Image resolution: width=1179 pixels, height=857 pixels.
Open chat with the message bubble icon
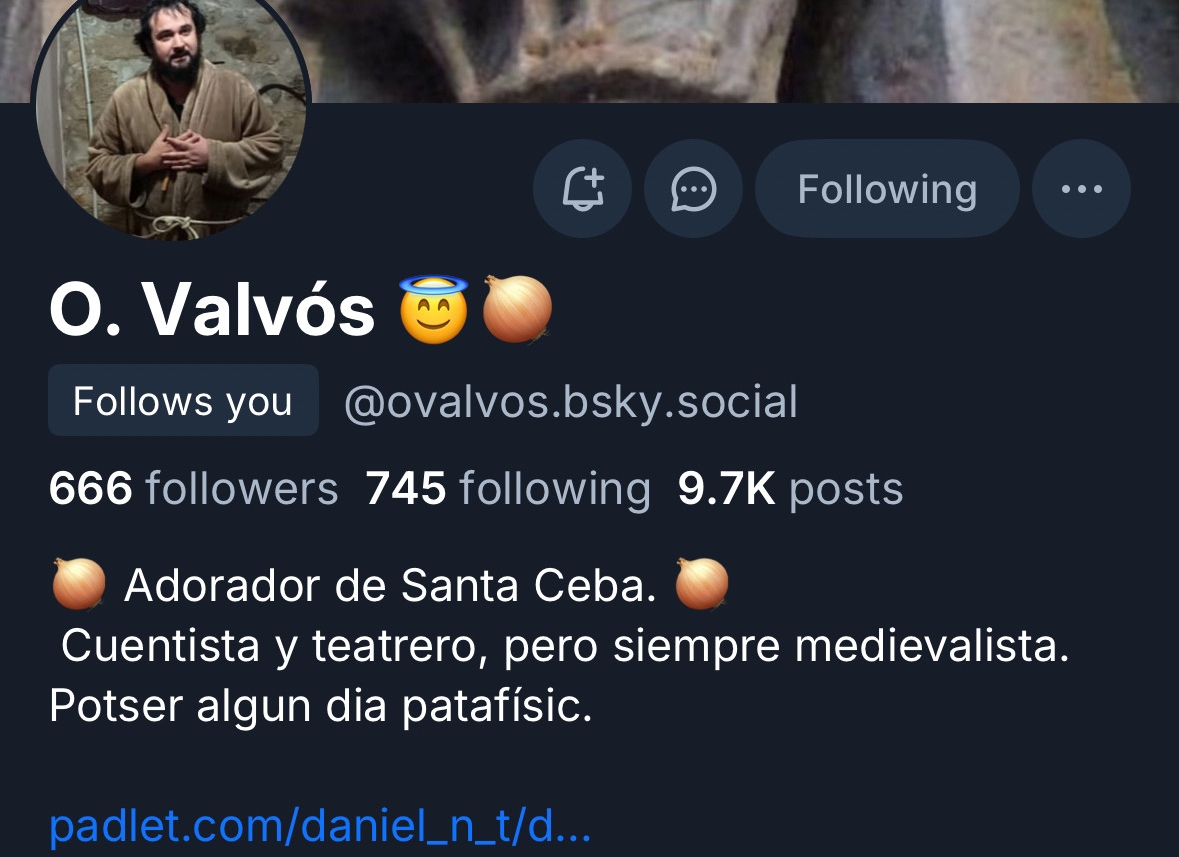point(693,189)
